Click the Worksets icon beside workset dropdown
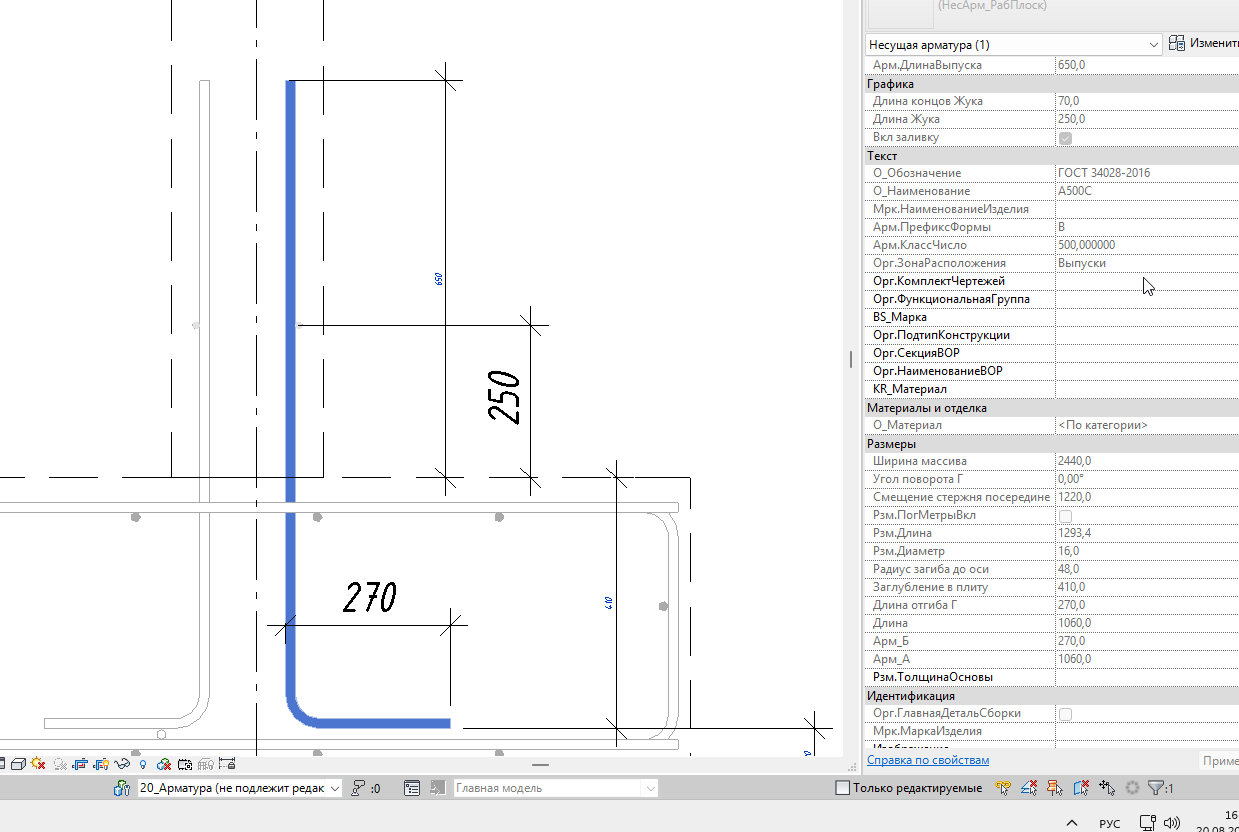This screenshot has height=832, width=1239. coord(122,788)
